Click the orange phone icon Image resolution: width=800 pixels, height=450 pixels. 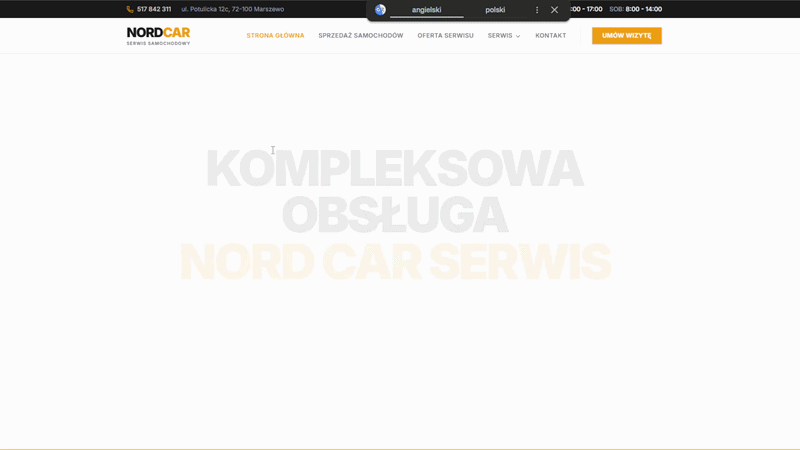pyautogui.click(x=130, y=9)
